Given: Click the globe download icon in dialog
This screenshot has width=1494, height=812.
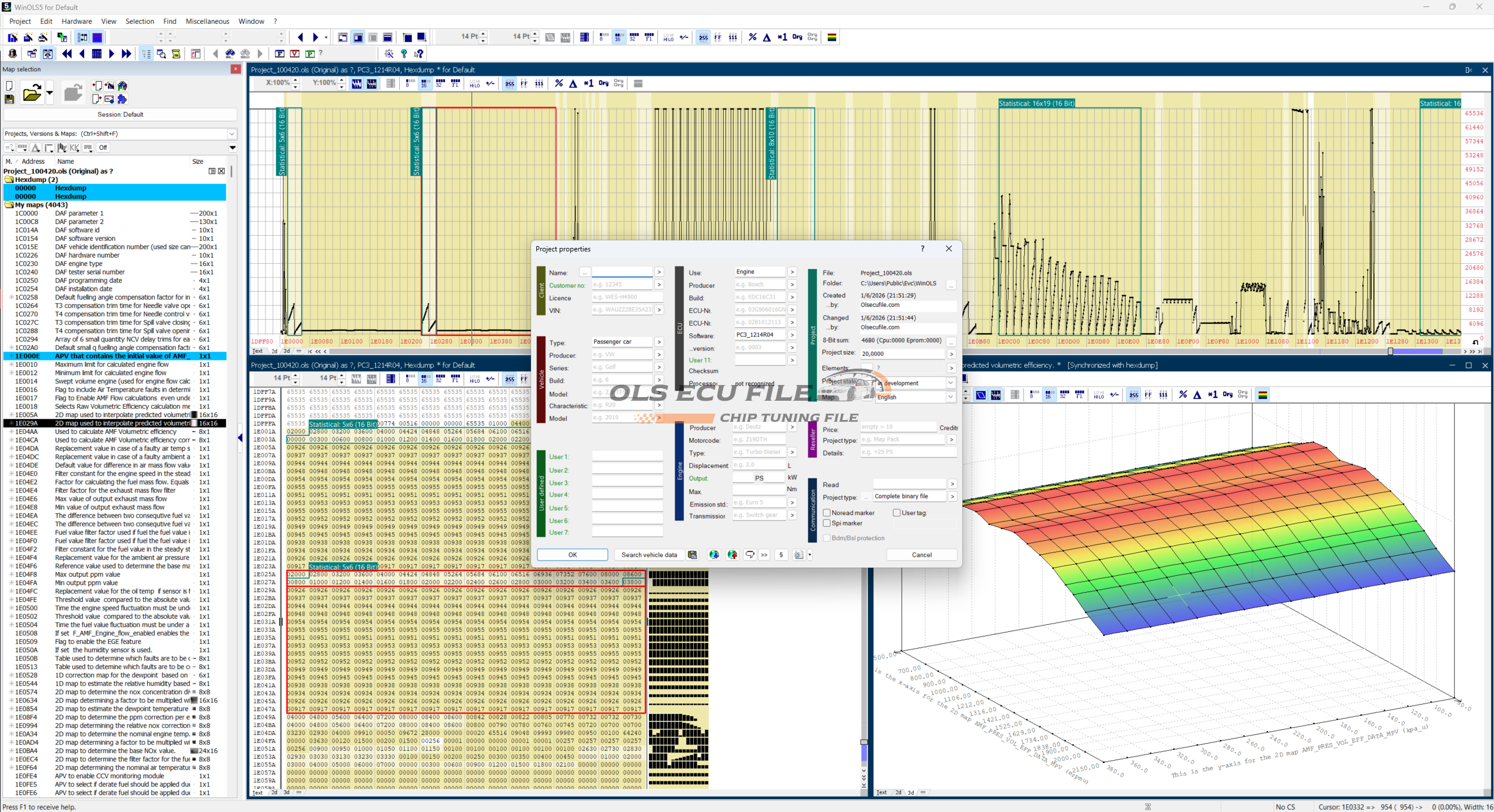Looking at the screenshot, I should coord(714,555).
